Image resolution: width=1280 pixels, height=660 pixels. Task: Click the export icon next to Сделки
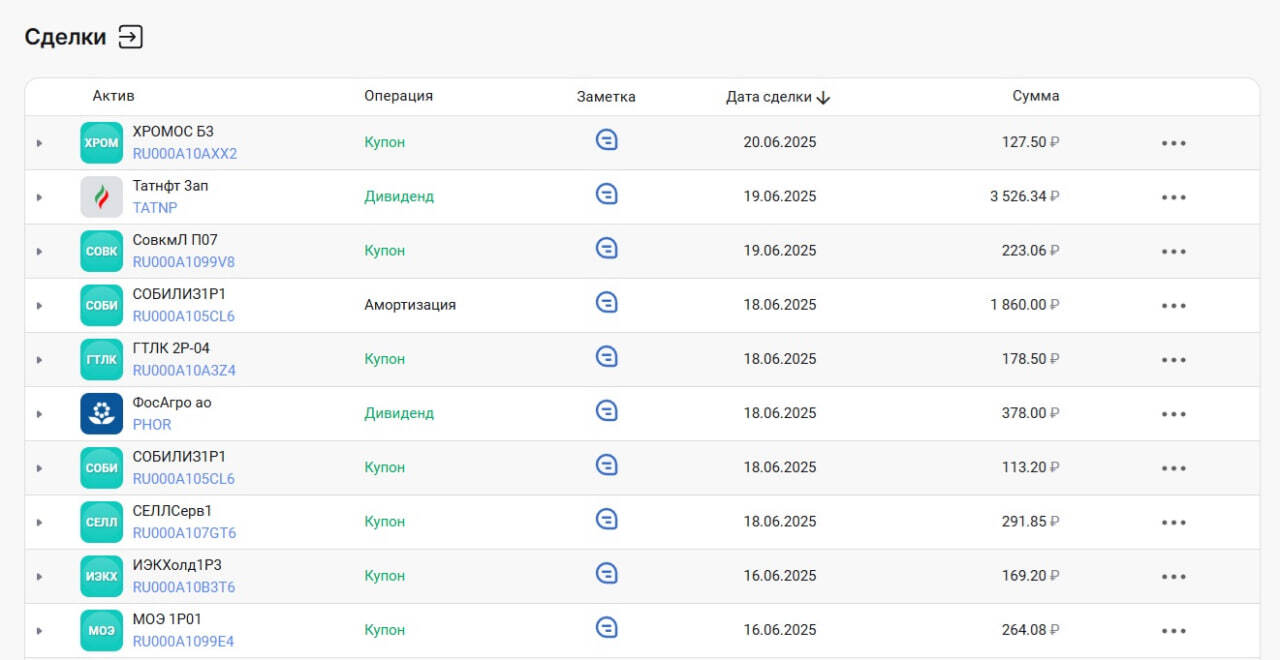coord(131,37)
